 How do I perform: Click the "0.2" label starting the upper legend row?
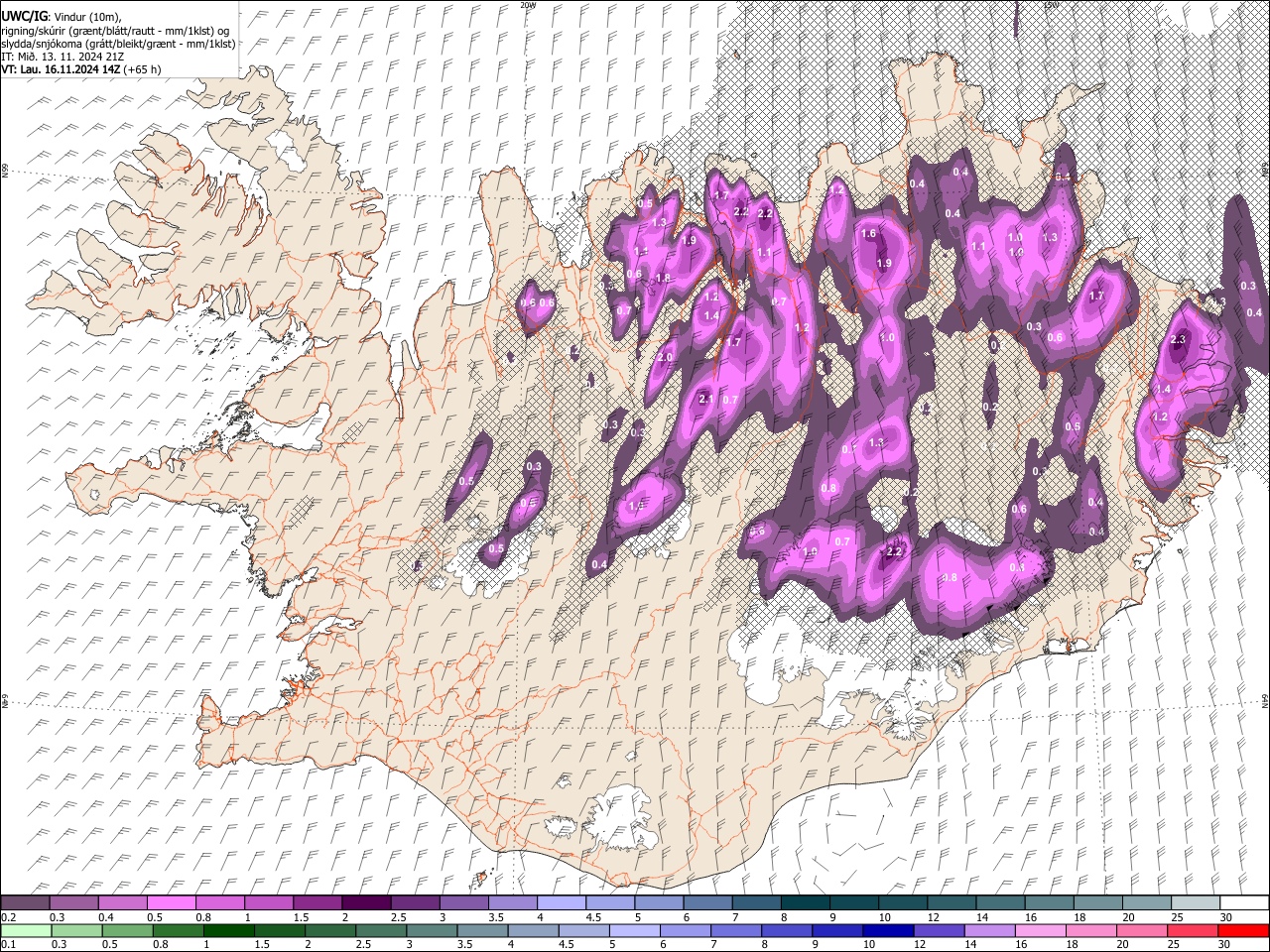coord(8,917)
